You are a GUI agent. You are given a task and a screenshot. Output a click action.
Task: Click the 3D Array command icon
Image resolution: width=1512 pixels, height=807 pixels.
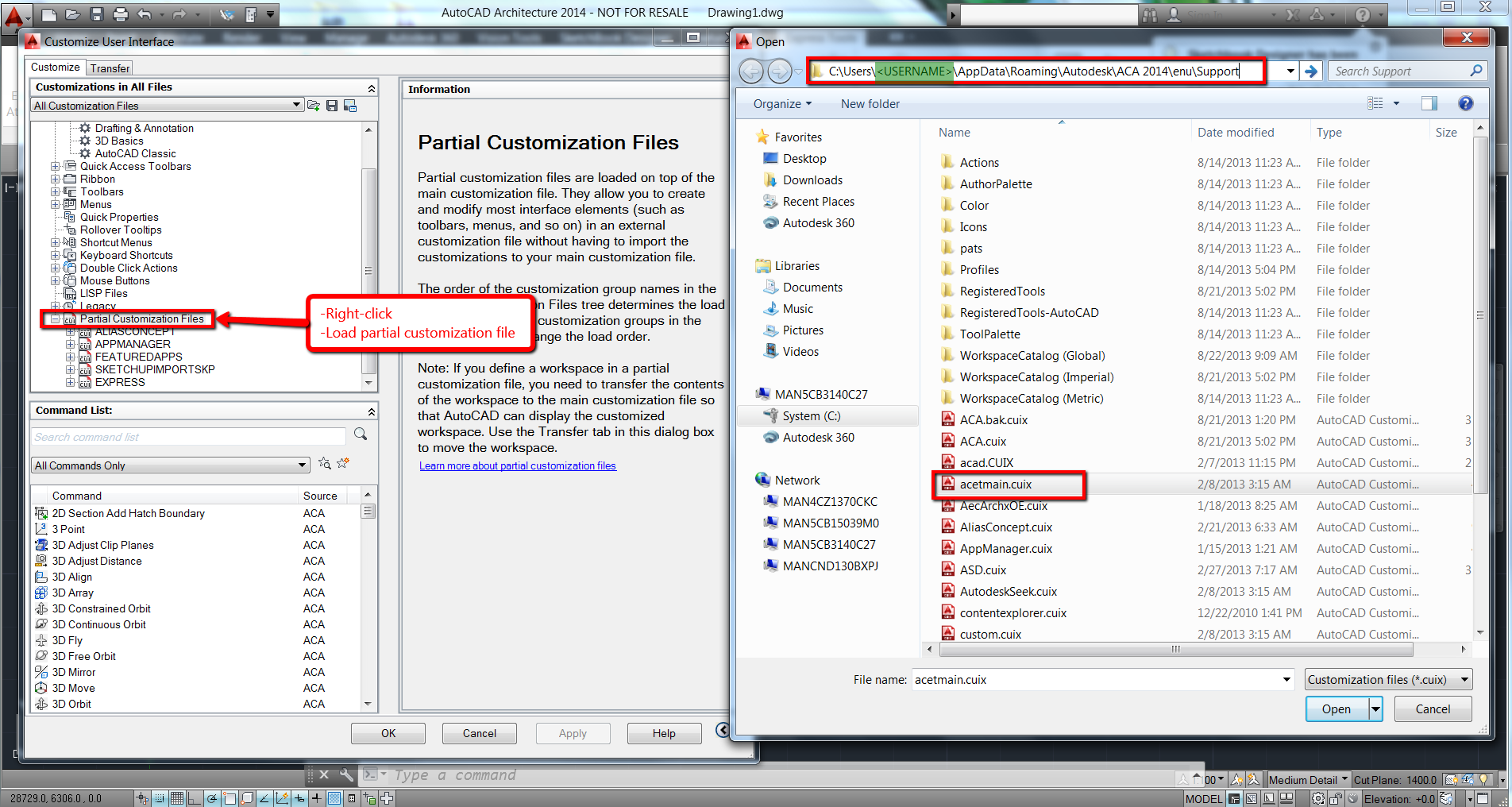pyautogui.click(x=42, y=593)
